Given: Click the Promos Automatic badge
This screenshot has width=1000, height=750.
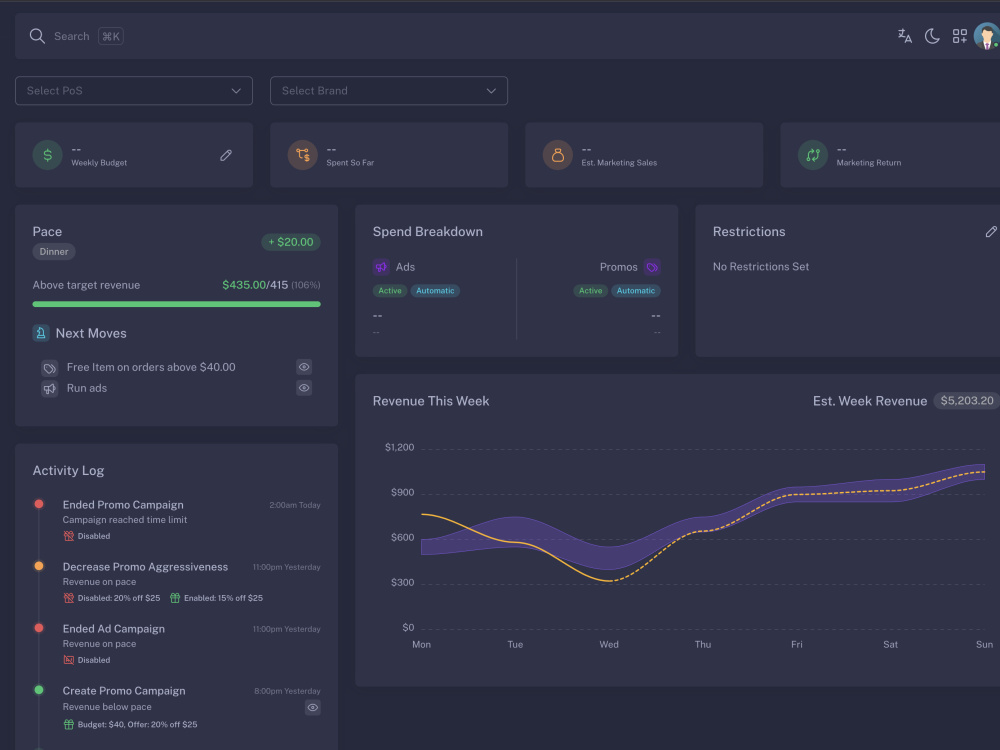Looking at the screenshot, I should [x=636, y=291].
